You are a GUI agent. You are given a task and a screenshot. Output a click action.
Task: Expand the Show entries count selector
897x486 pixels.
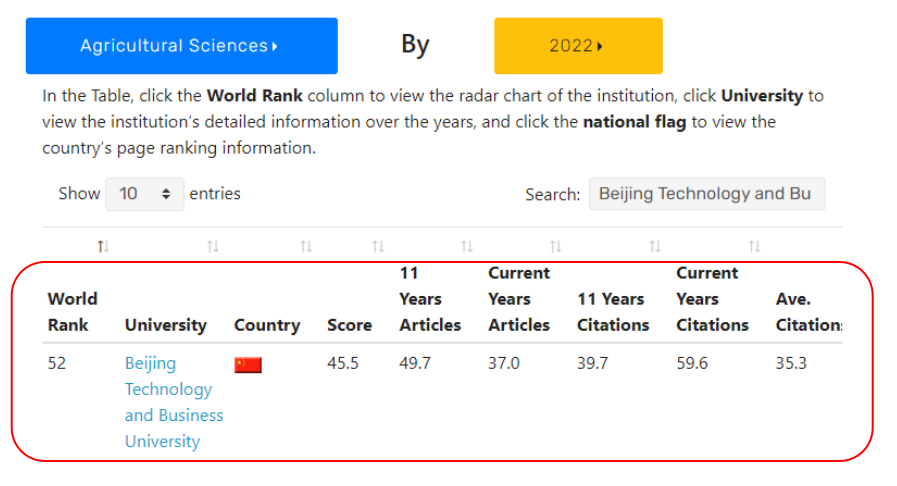click(144, 194)
